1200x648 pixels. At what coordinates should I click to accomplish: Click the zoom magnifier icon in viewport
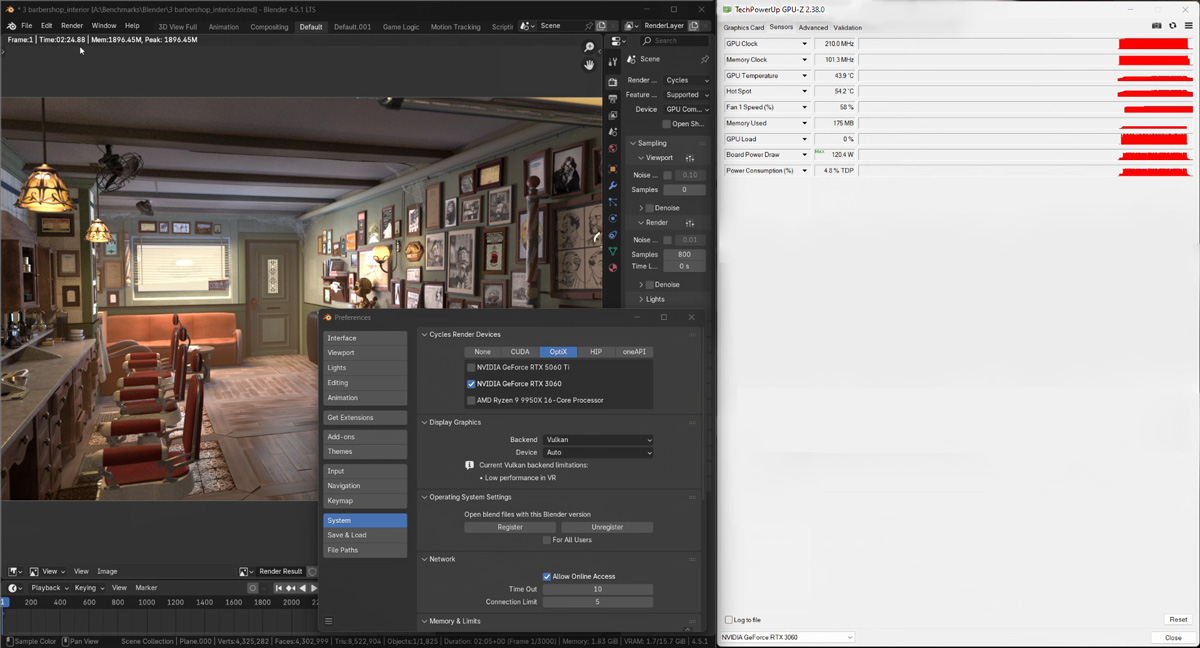pyautogui.click(x=589, y=47)
